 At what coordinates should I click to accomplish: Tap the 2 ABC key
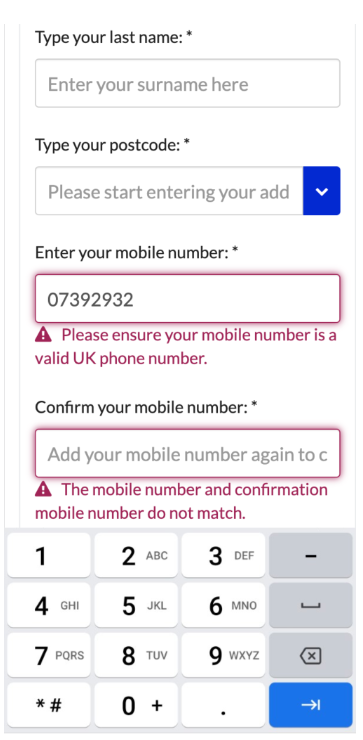point(136,555)
